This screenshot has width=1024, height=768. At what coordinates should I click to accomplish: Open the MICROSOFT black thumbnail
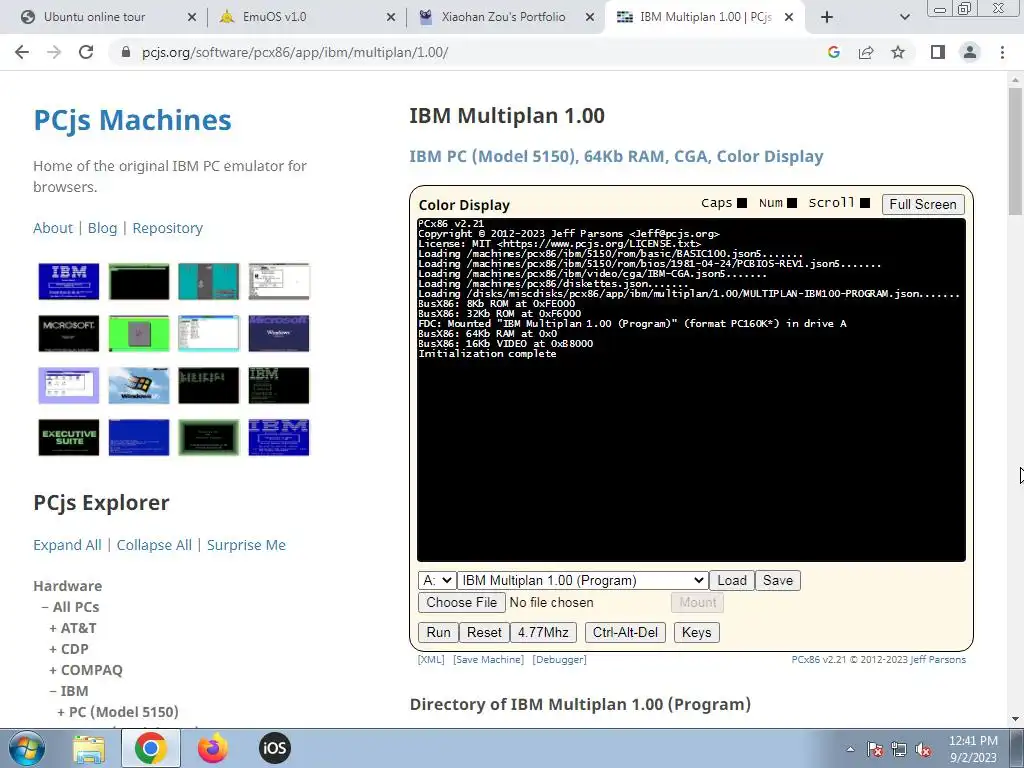point(69,333)
